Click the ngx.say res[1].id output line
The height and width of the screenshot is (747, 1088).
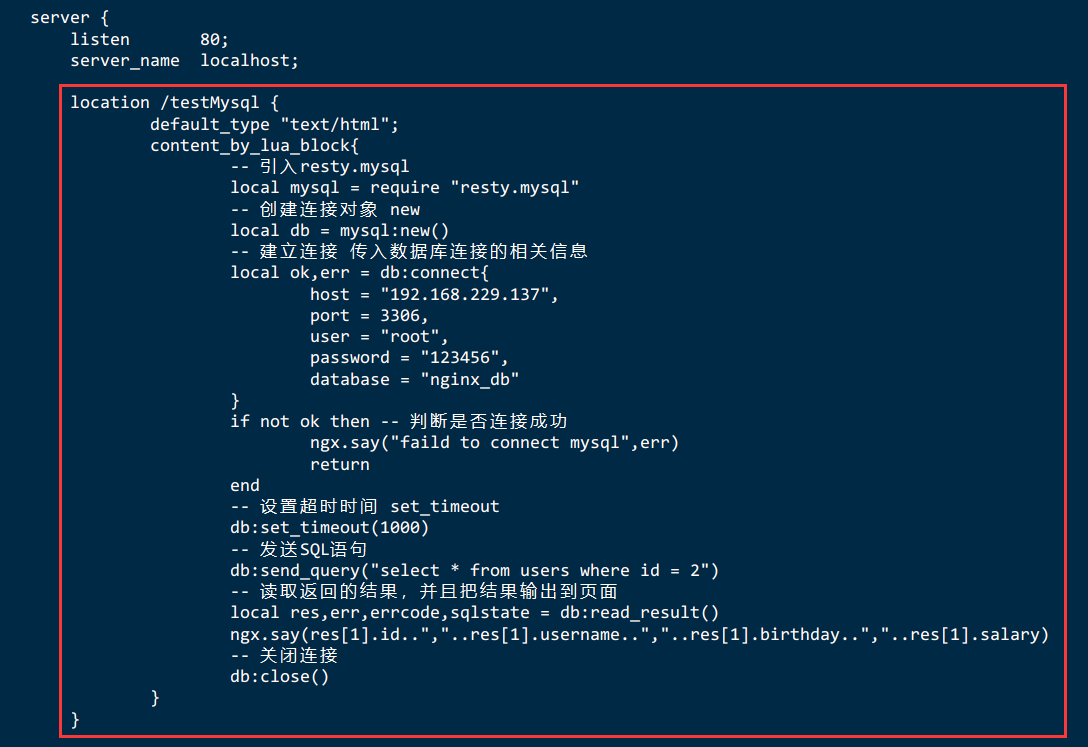tap(639, 635)
